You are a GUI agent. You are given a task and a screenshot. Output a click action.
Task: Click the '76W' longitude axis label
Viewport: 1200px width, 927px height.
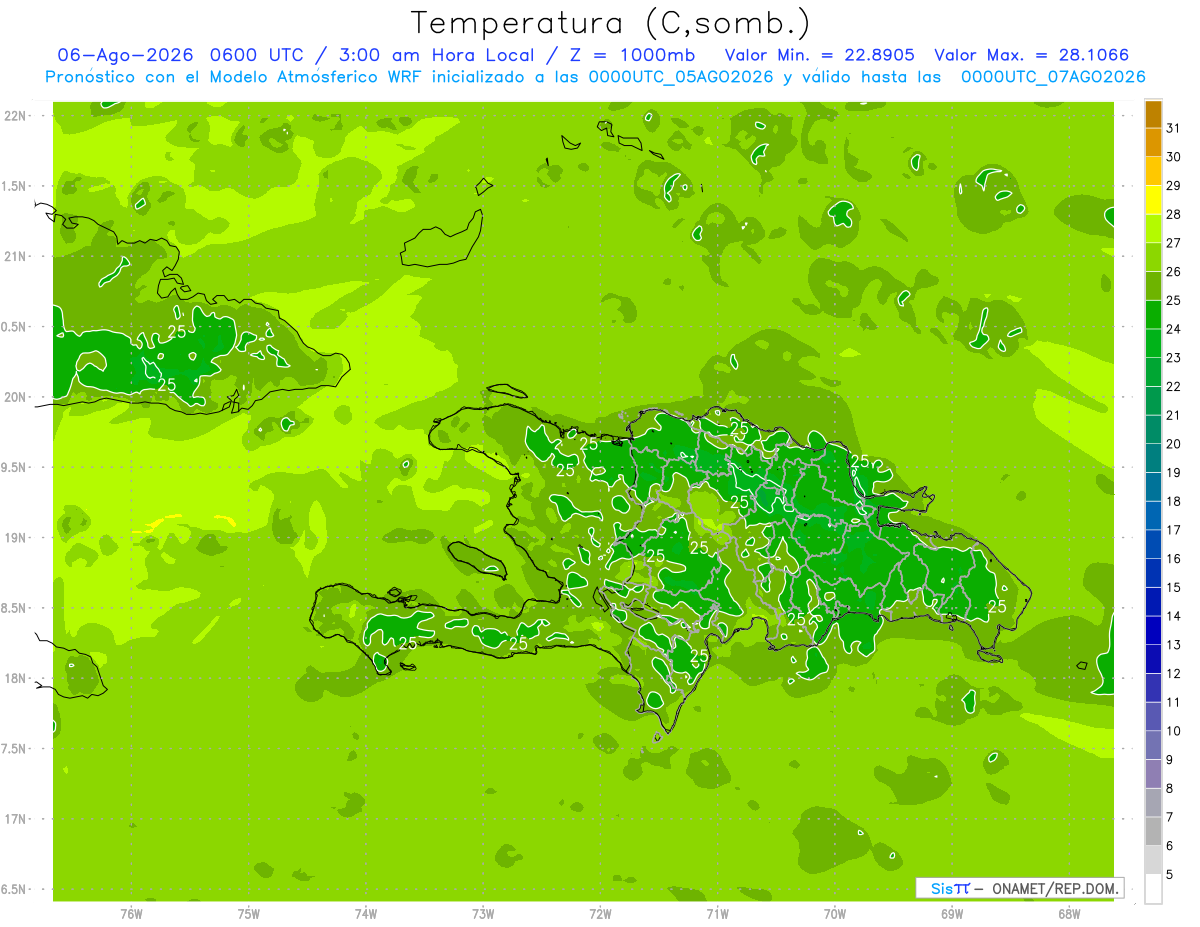(x=131, y=914)
